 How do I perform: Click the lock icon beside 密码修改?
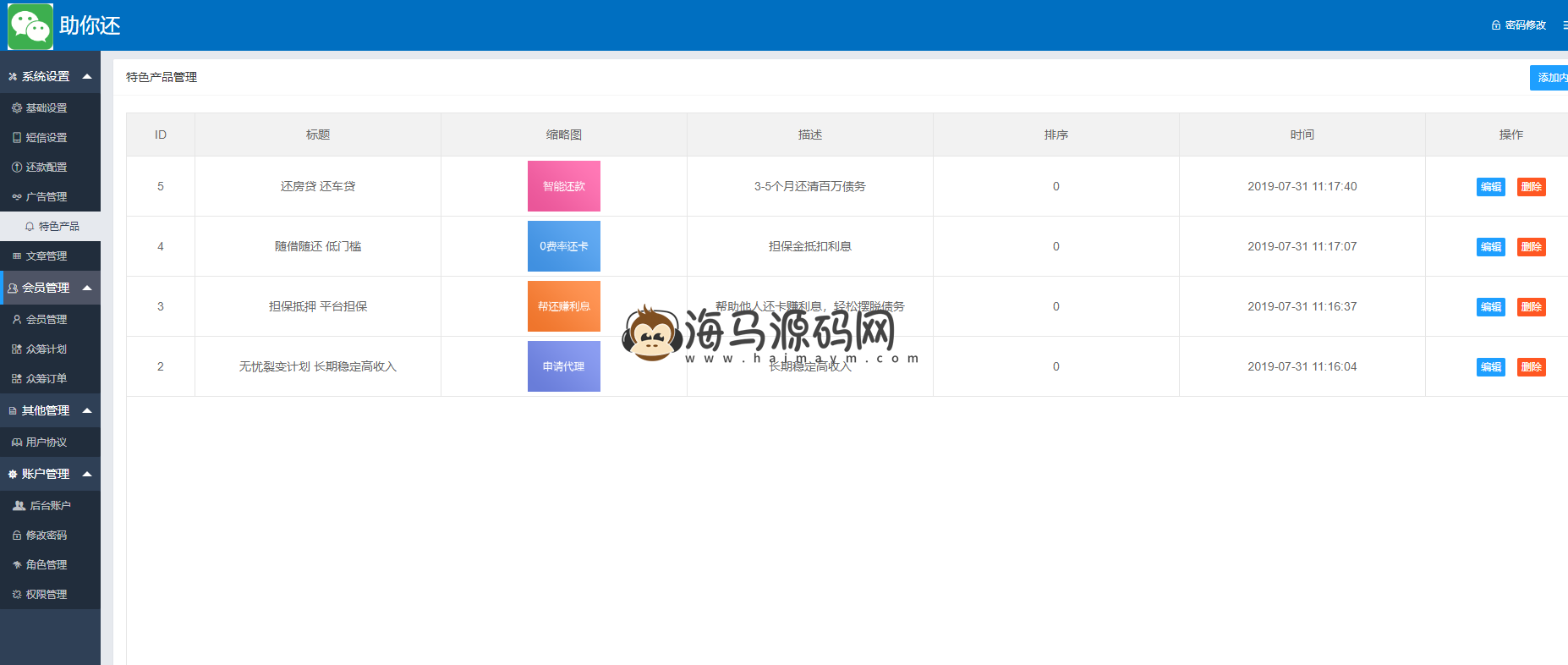1495,25
